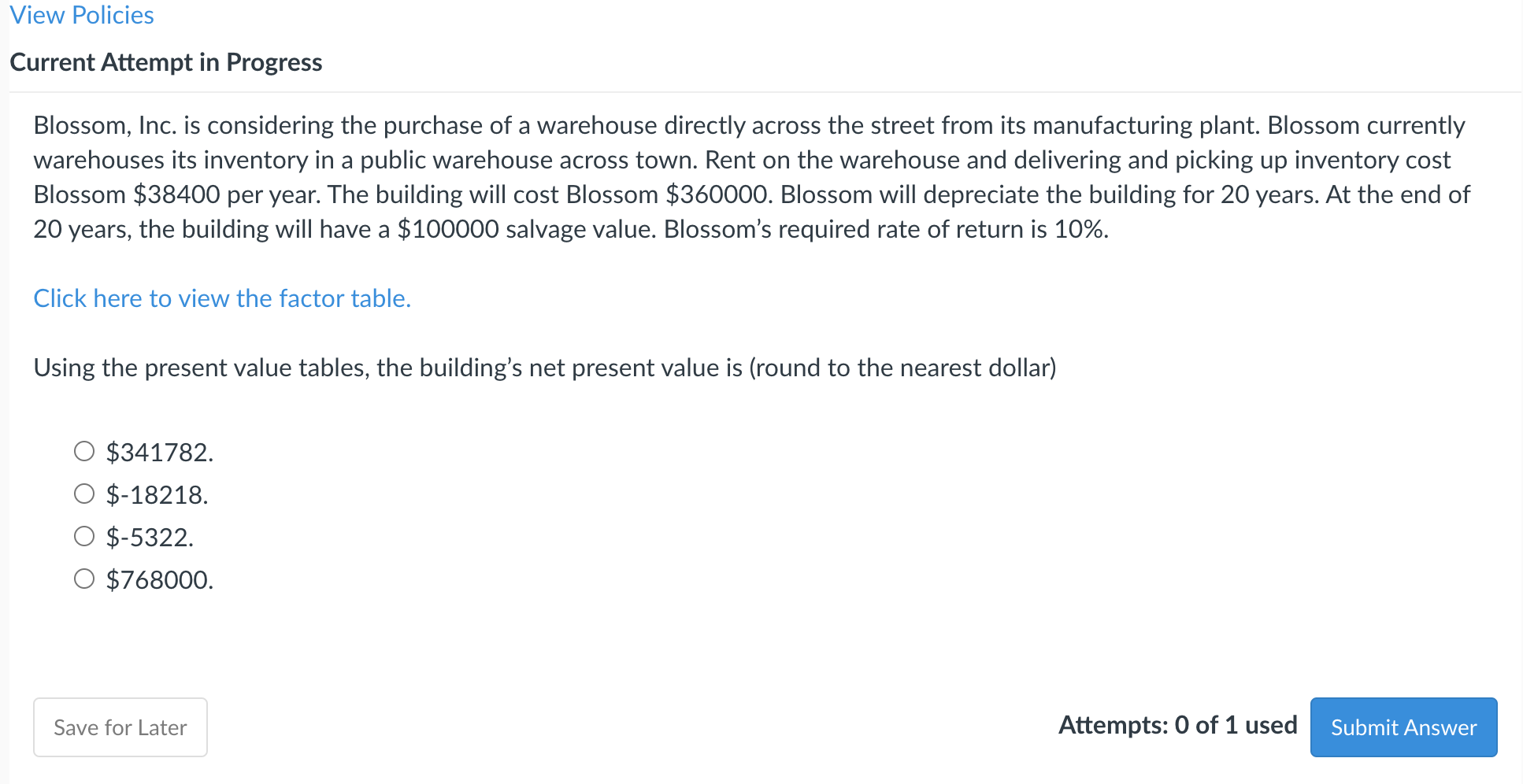The width and height of the screenshot is (1523, 784).
Task: Select the negative NPV of $-18218
Action: (83, 494)
